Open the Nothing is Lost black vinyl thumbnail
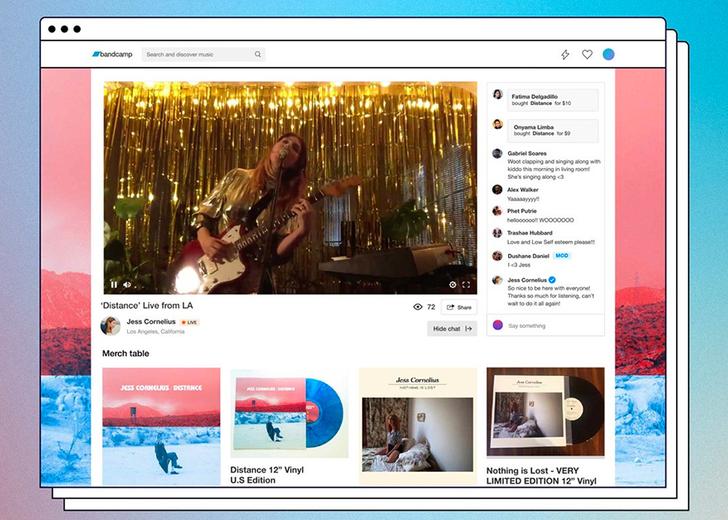Viewport: 728px width, 520px height. (x=546, y=411)
